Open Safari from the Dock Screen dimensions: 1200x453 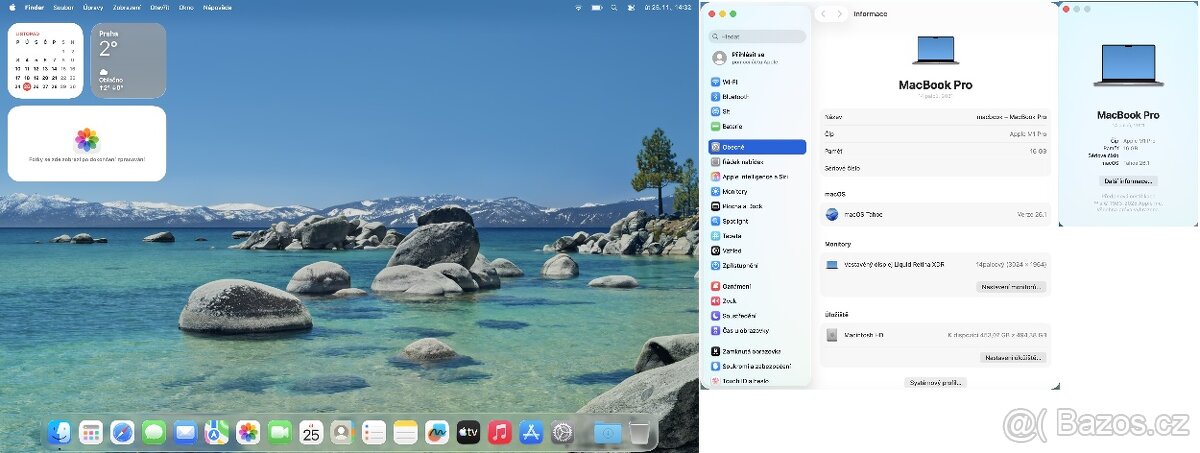[122, 432]
